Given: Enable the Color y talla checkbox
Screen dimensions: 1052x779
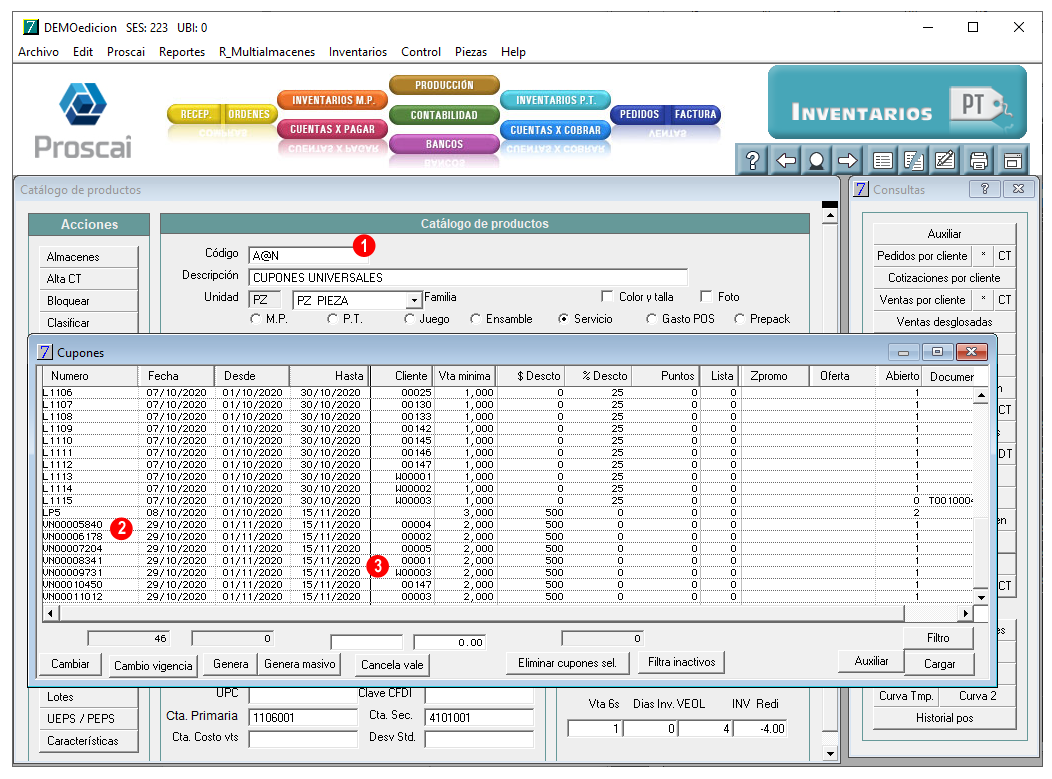Looking at the screenshot, I should [x=607, y=296].
